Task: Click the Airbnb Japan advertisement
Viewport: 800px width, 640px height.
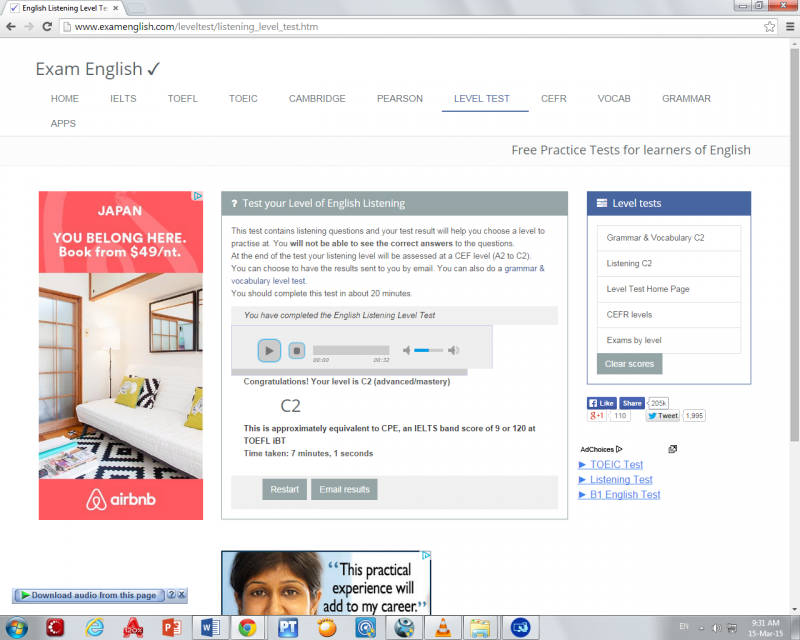Action: 121,356
